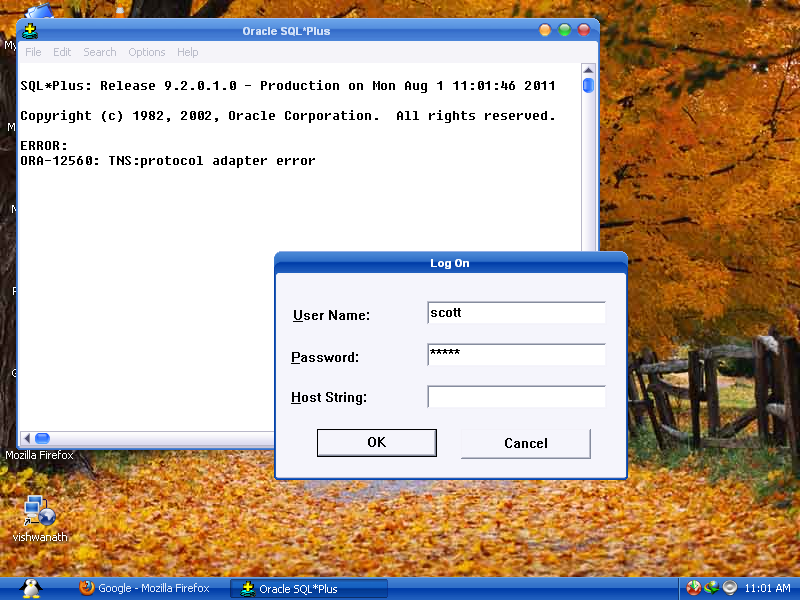
Task: Open the penguin start menu icon
Action: point(31,588)
